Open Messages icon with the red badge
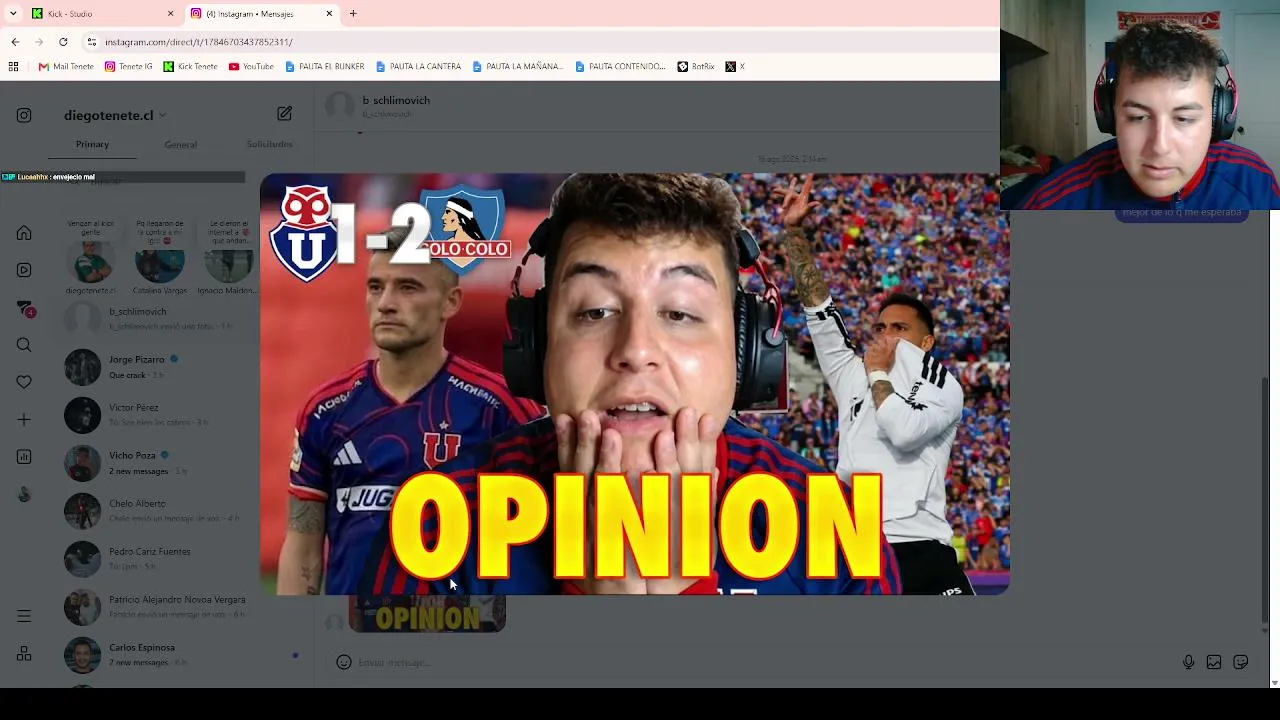 point(25,308)
